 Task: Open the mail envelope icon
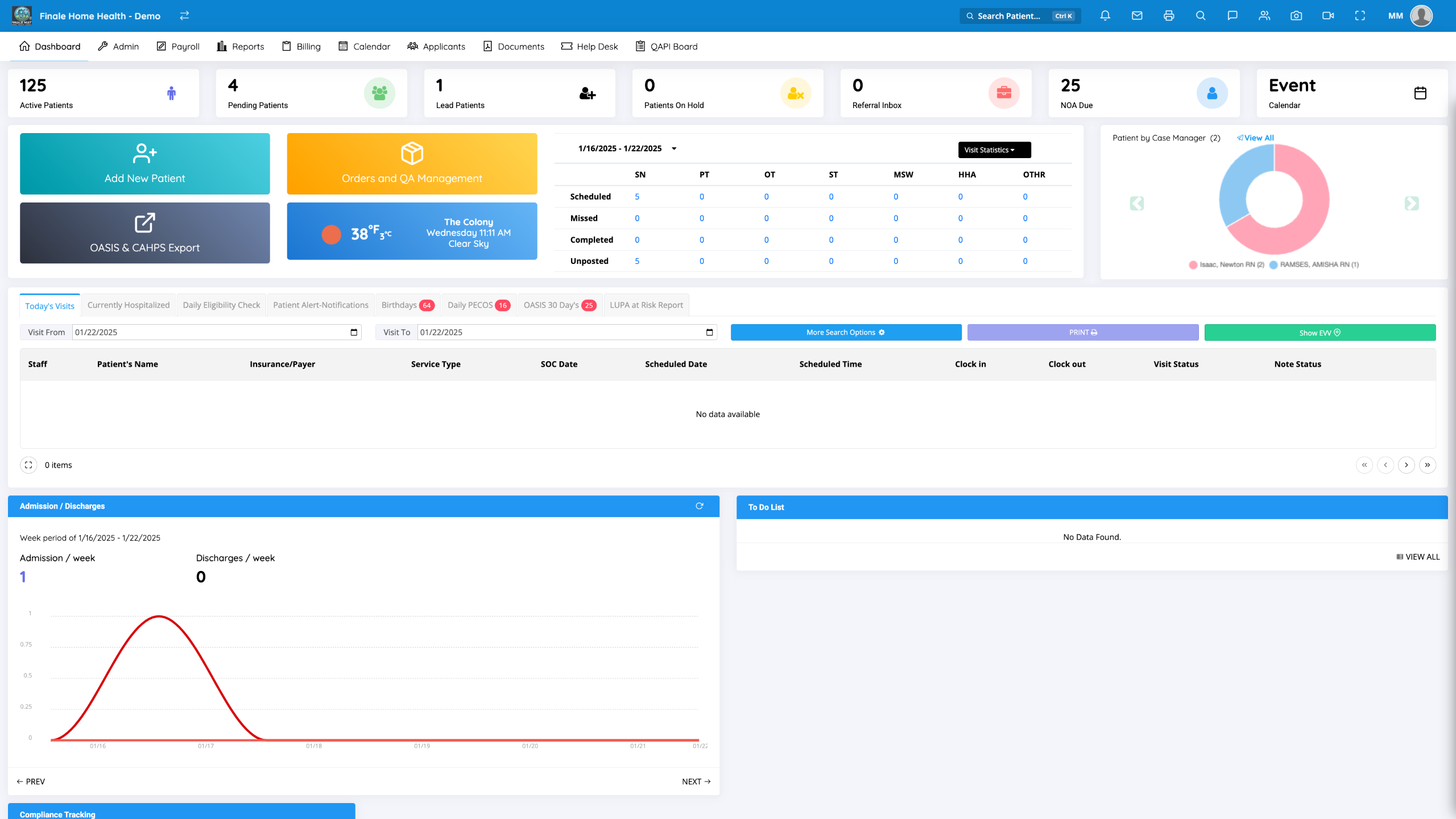click(x=1137, y=16)
